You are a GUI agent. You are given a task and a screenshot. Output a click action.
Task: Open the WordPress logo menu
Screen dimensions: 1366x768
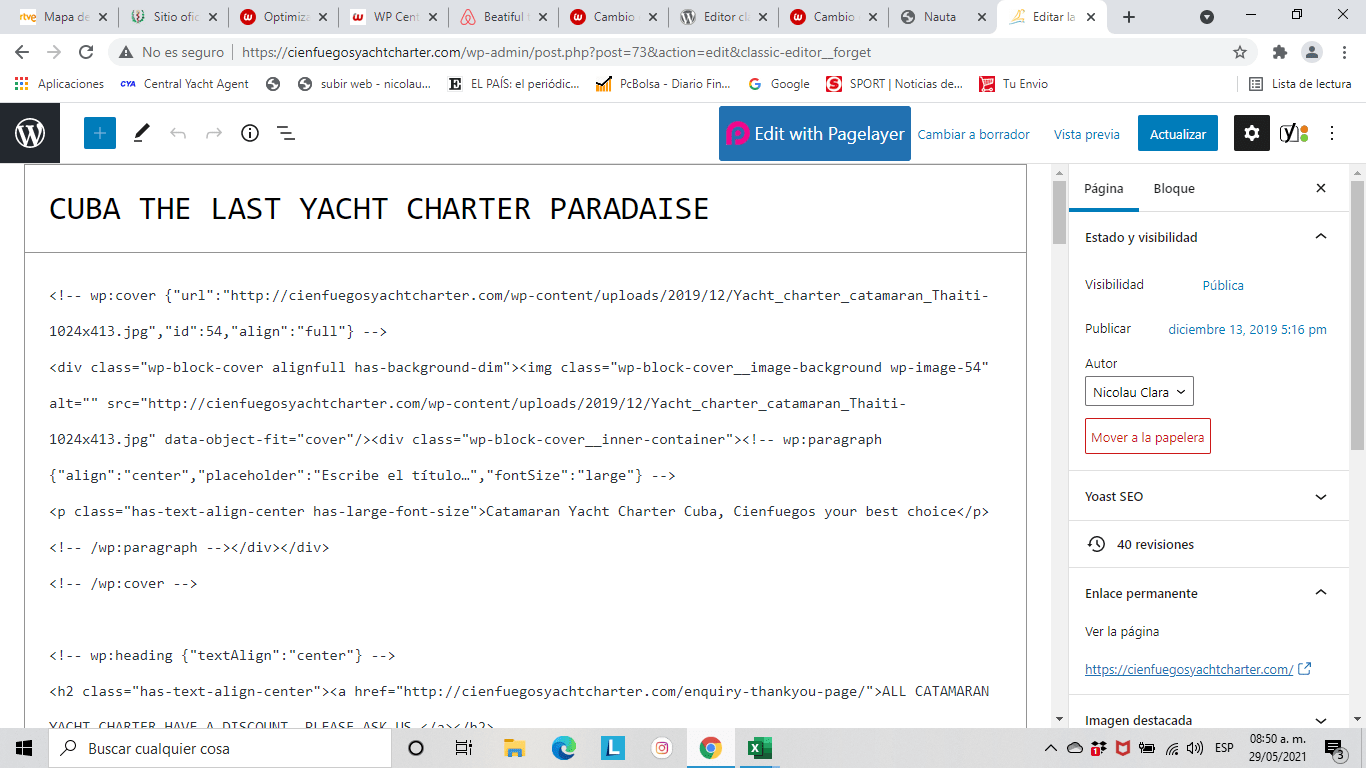point(30,133)
